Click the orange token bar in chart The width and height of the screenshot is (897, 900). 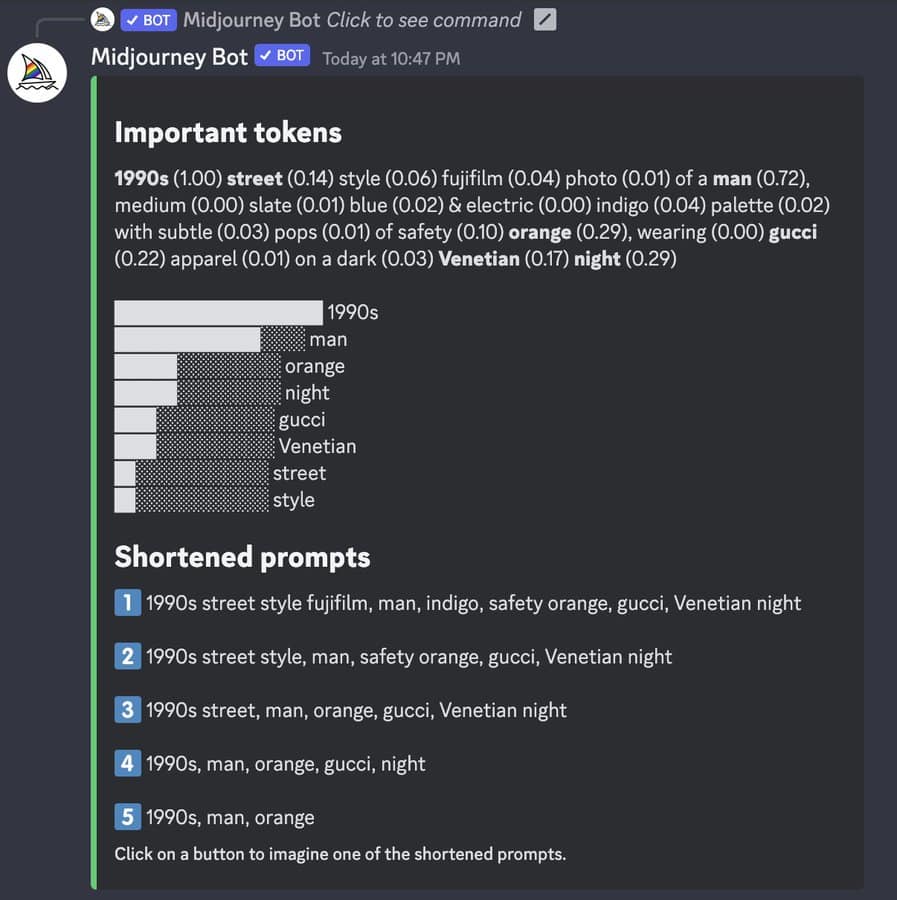pos(197,366)
